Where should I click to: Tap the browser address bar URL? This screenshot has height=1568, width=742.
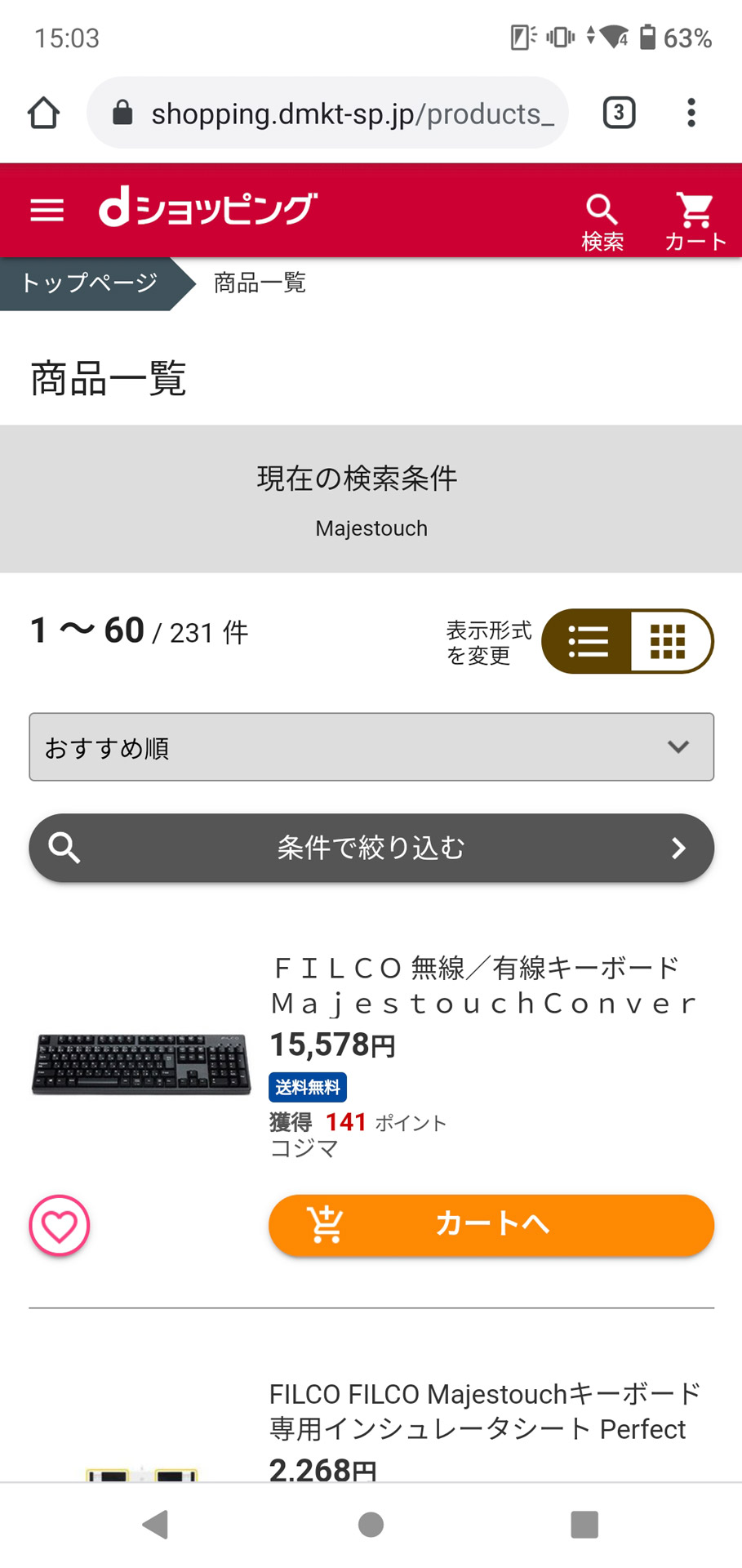point(351,114)
